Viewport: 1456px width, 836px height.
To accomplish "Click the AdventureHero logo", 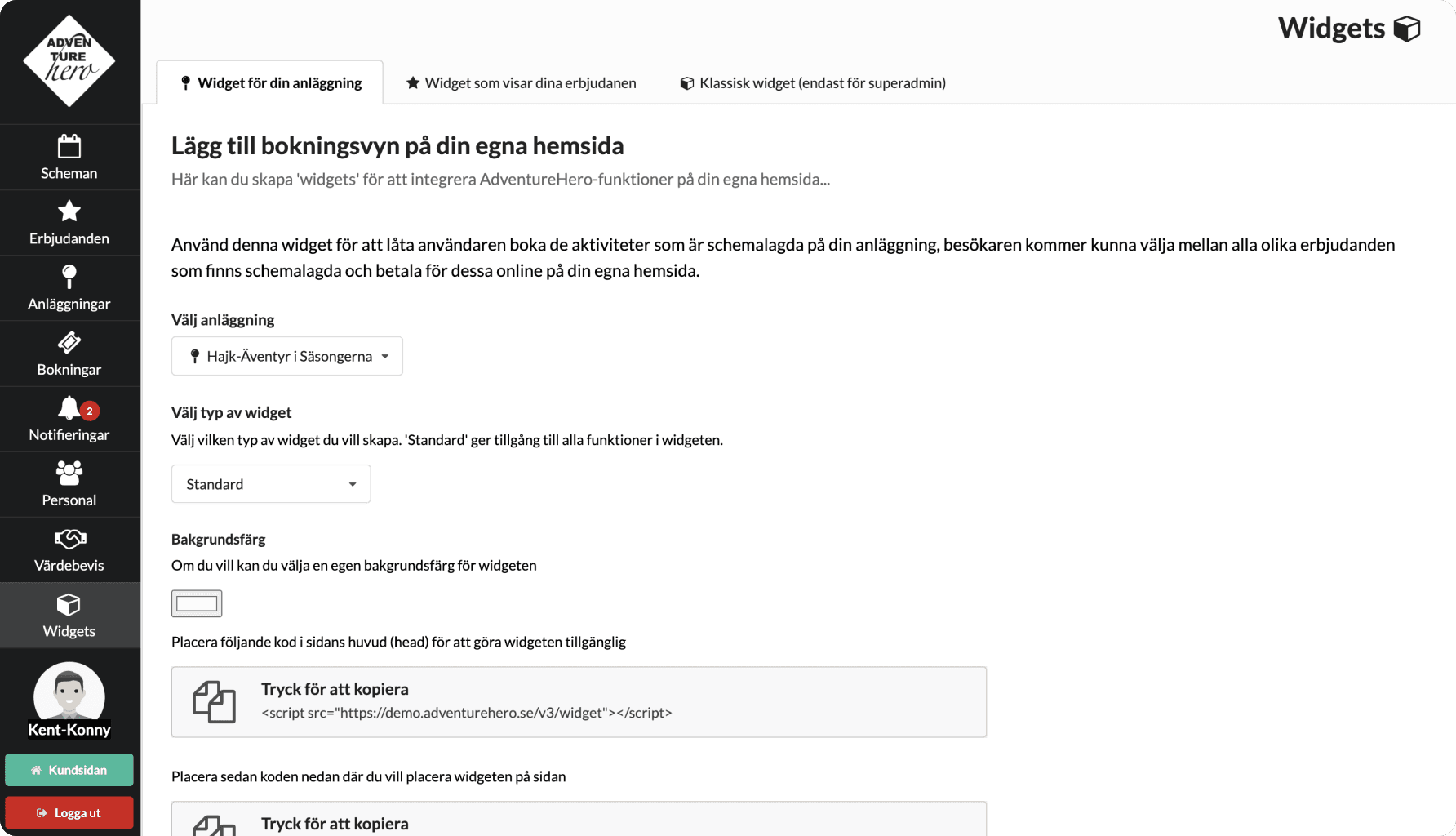I will point(69,61).
